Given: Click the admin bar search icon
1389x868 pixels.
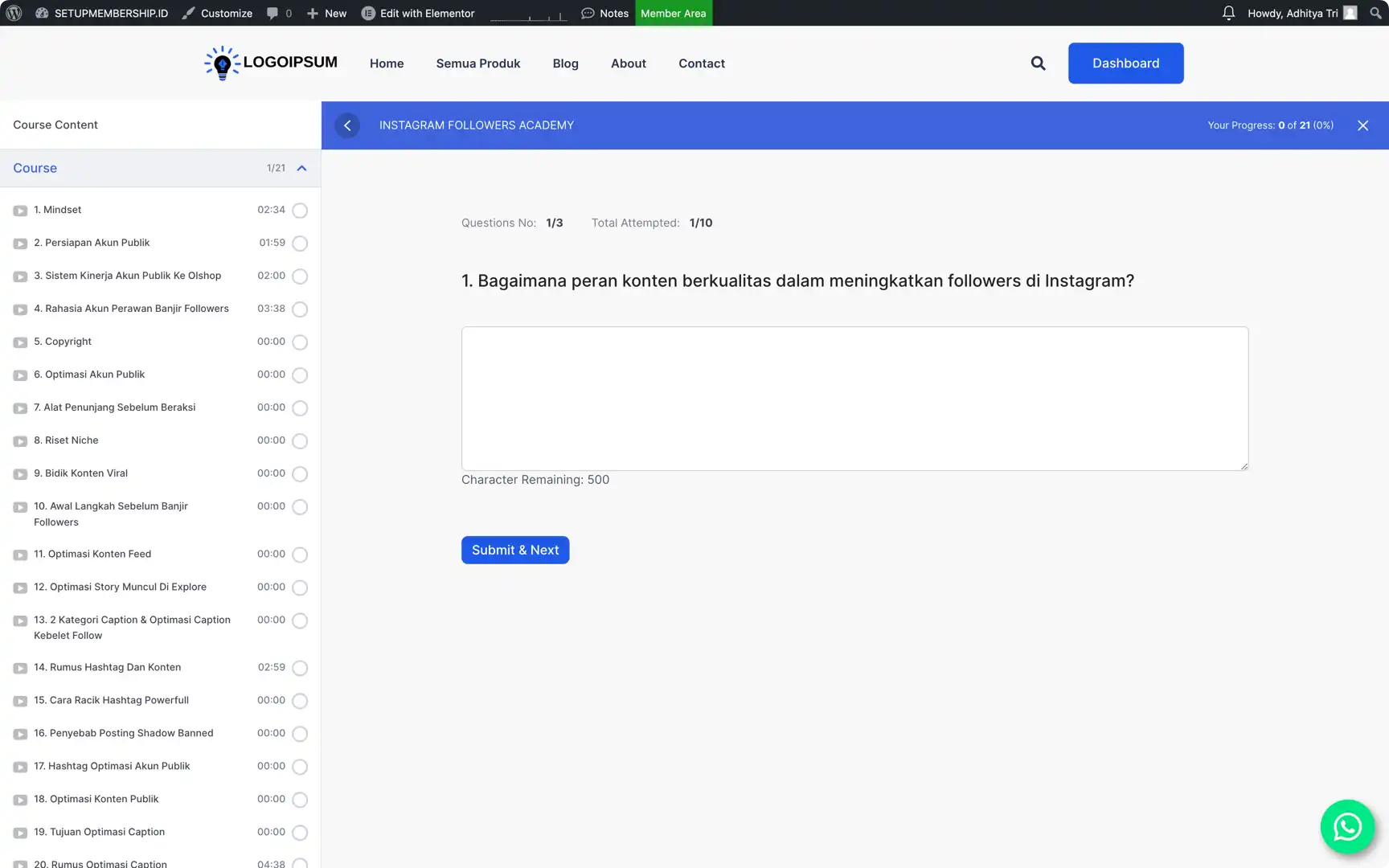Looking at the screenshot, I should pyautogui.click(x=1375, y=13).
